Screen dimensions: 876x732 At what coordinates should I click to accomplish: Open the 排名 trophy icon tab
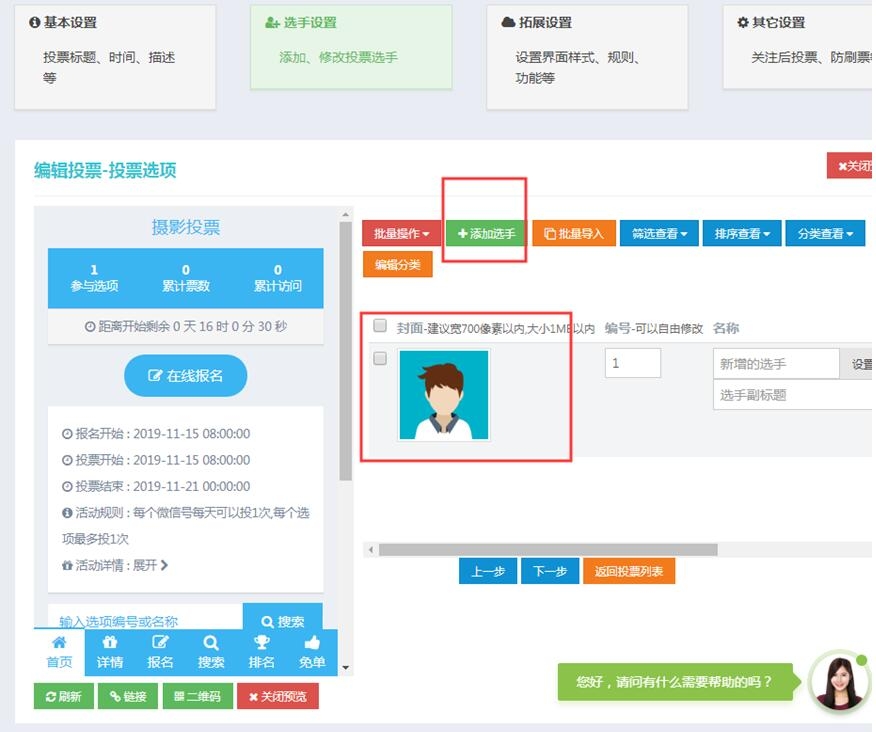[261, 651]
